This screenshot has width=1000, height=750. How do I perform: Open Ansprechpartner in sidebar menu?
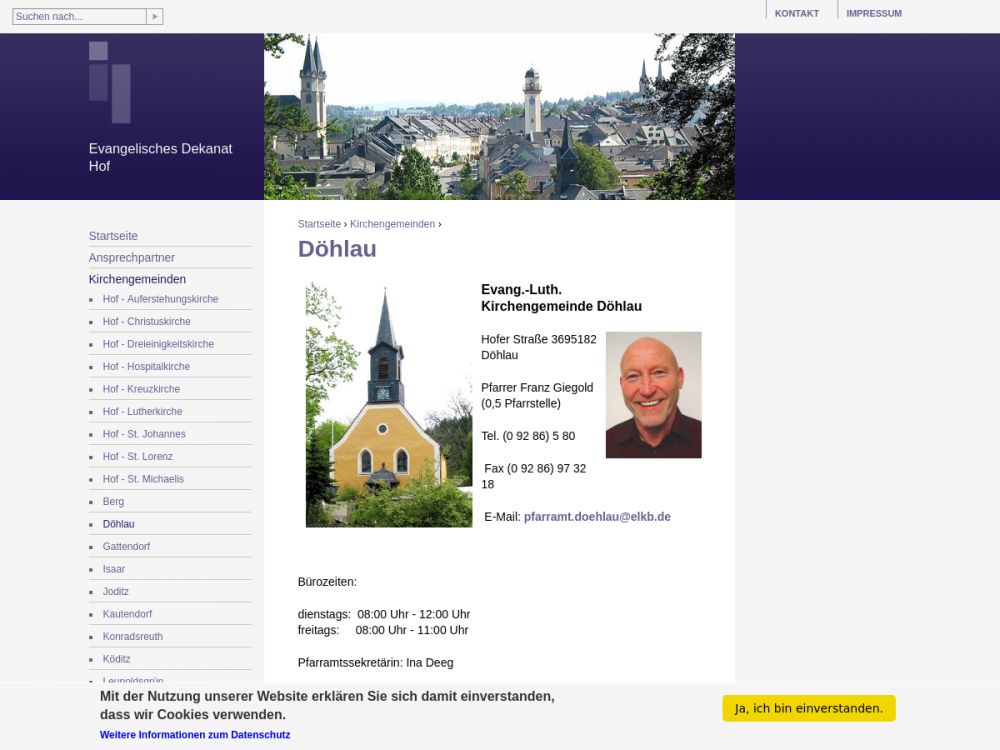(131, 258)
